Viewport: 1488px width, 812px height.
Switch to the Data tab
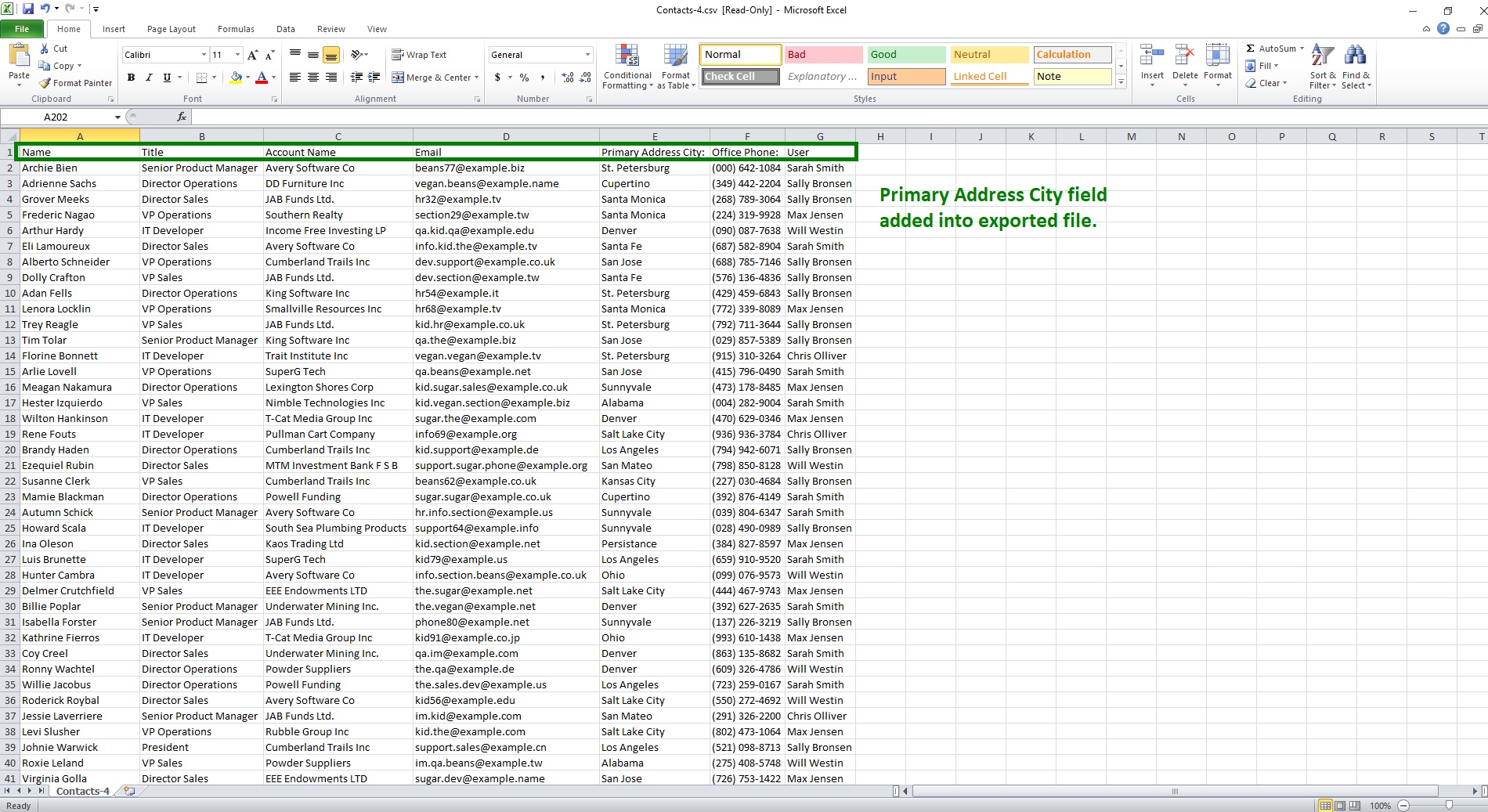click(x=286, y=29)
